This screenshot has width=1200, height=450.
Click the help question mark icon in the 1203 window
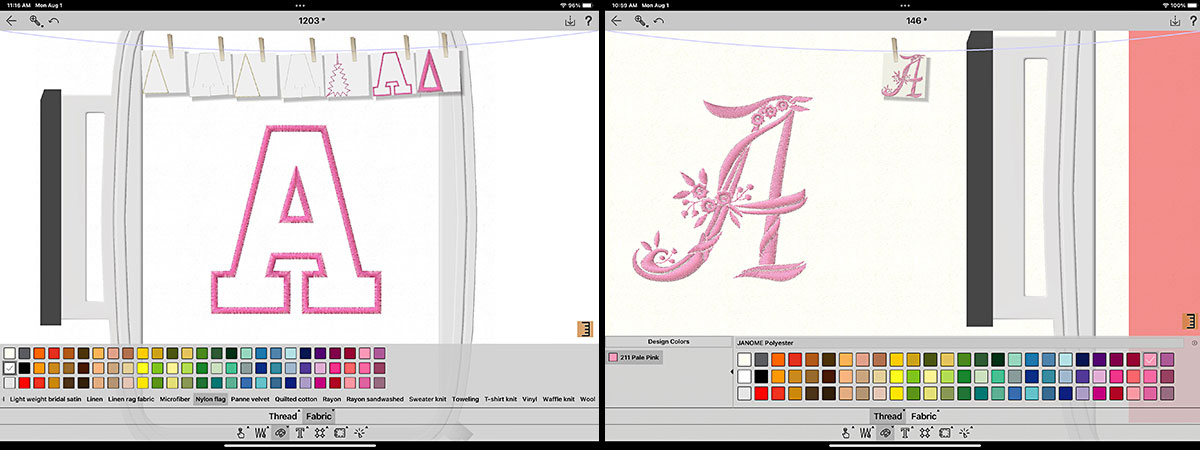588,20
